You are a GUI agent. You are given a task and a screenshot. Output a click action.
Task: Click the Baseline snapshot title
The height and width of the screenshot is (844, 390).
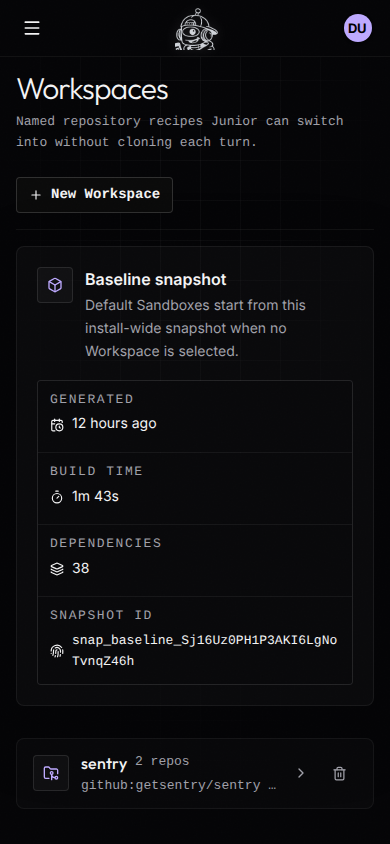point(156,279)
